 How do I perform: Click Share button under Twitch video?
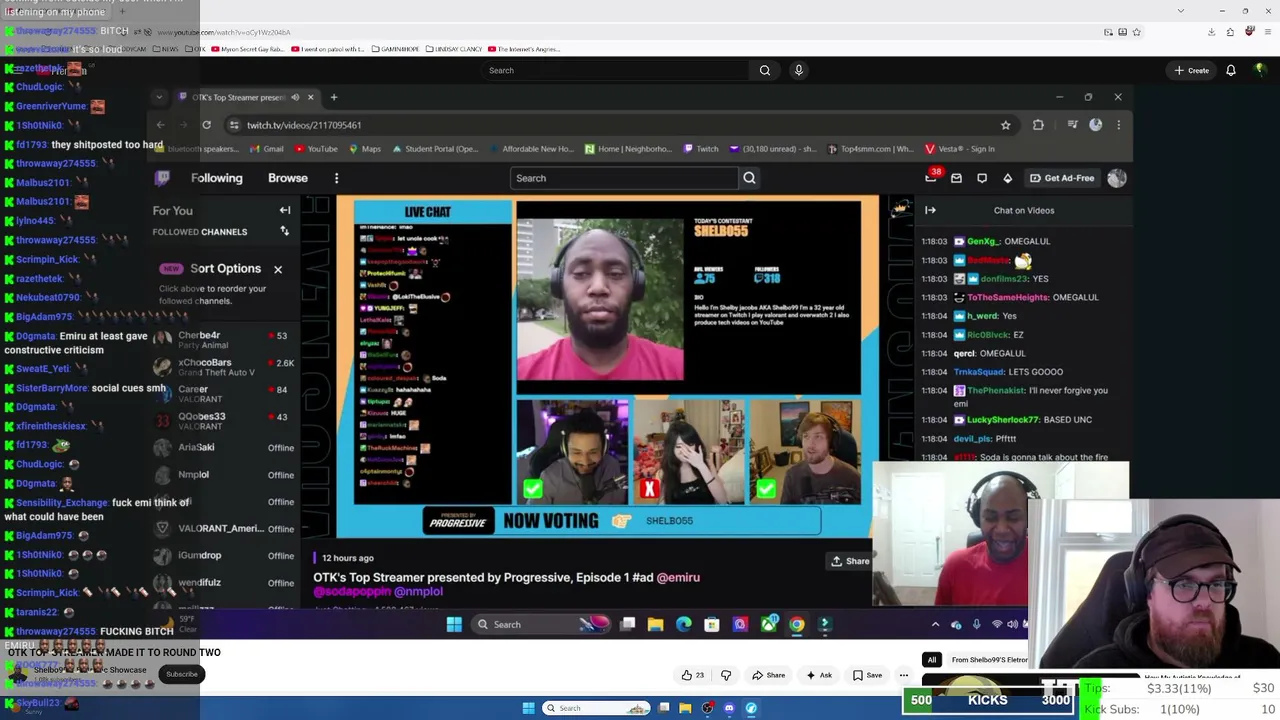point(850,561)
